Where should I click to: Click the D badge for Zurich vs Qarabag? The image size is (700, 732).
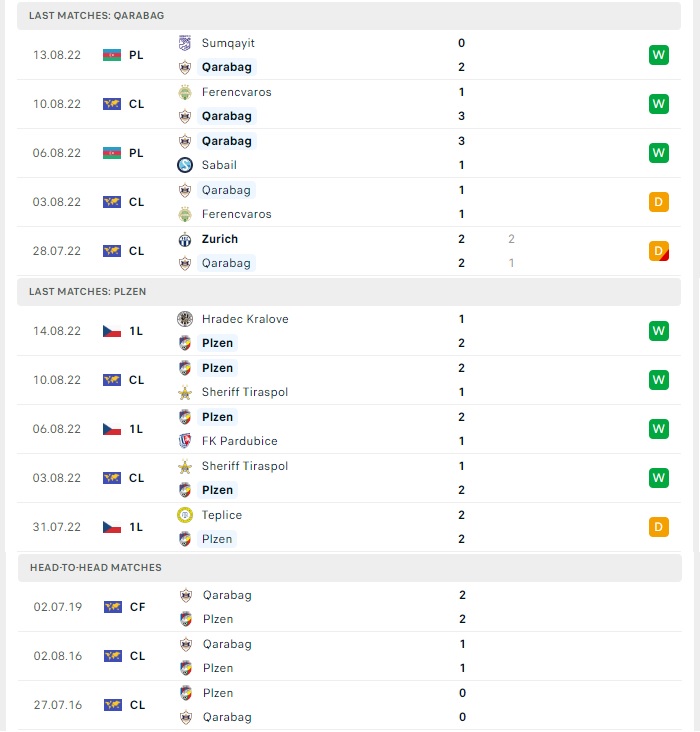(658, 251)
